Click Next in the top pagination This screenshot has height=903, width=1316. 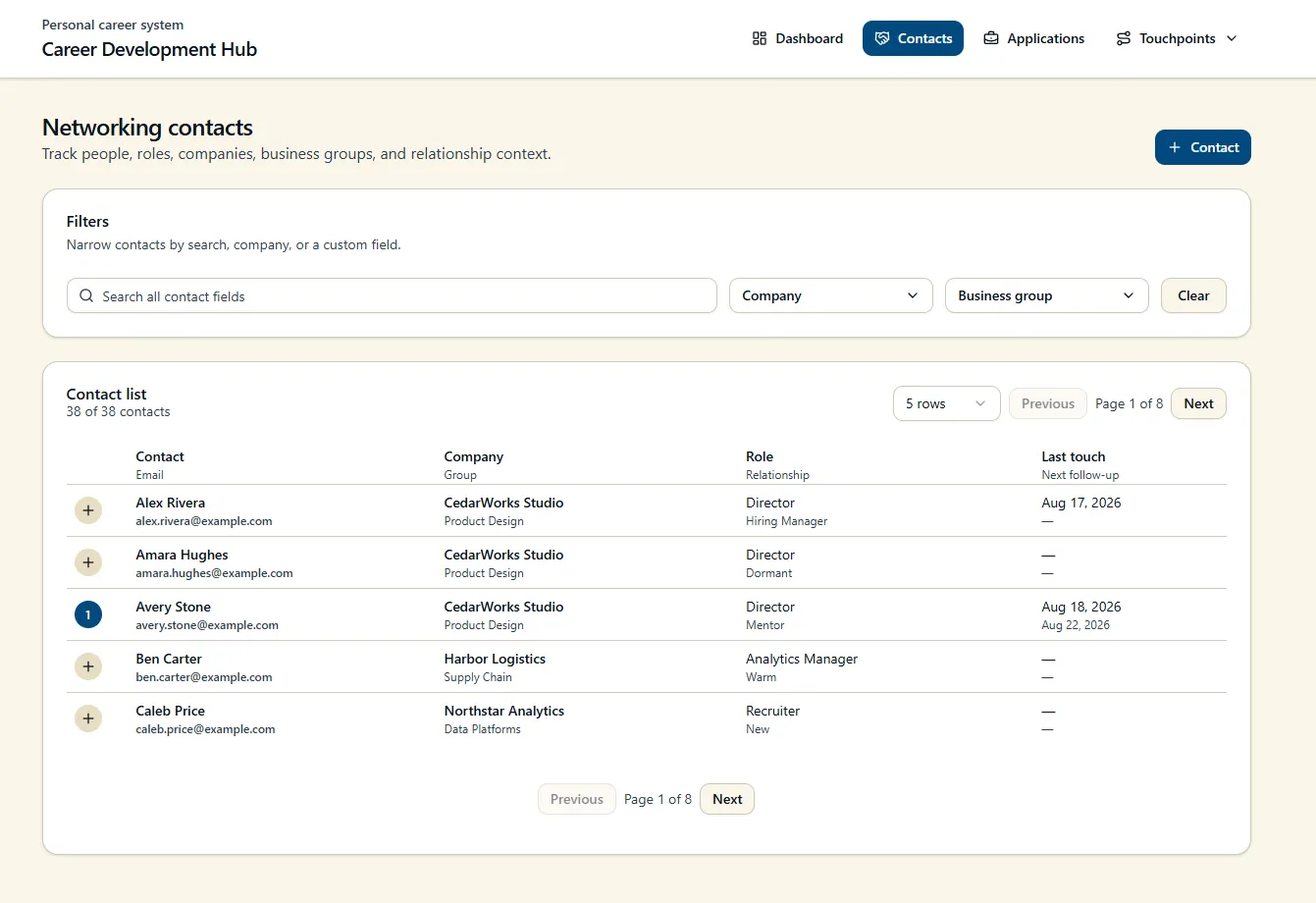tap(1198, 403)
